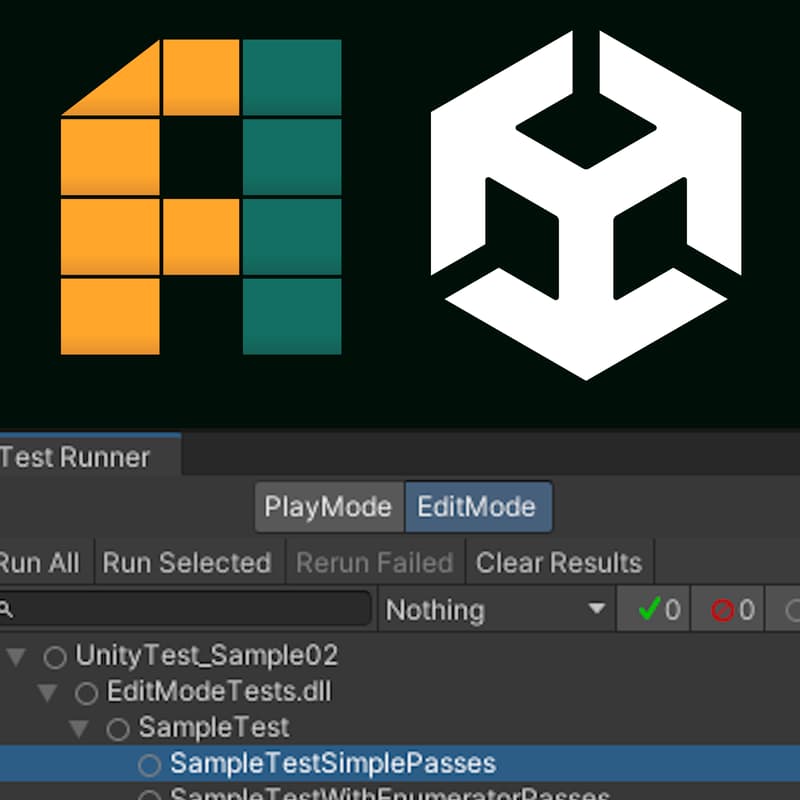Collapse the SampleTest node

click(79, 729)
